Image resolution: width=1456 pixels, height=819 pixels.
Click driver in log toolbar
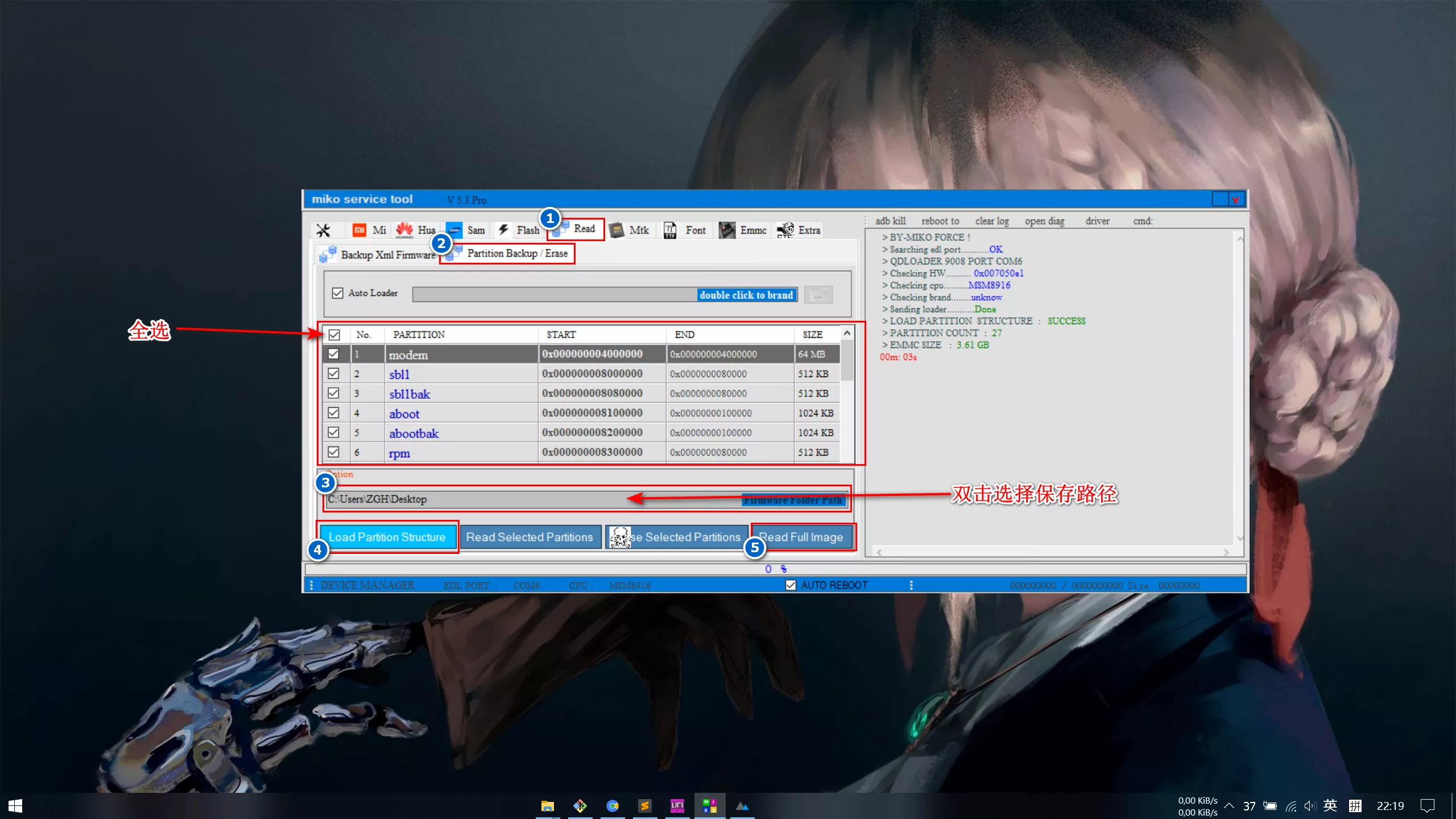1097,221
